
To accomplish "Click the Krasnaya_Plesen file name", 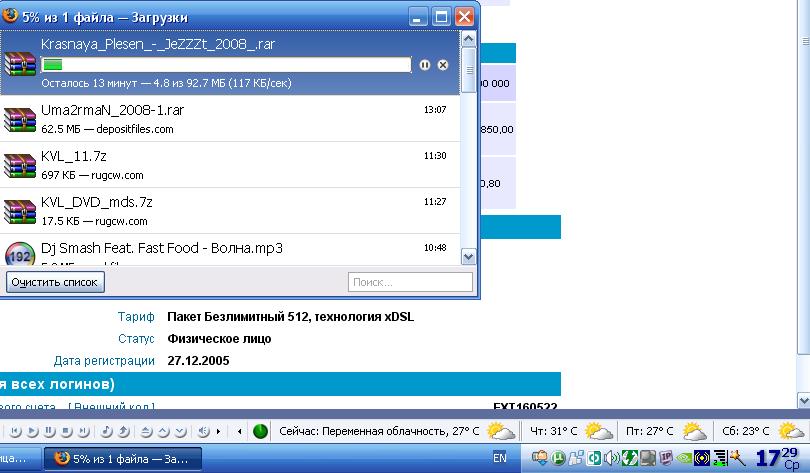I will click(x=158, y=44).
